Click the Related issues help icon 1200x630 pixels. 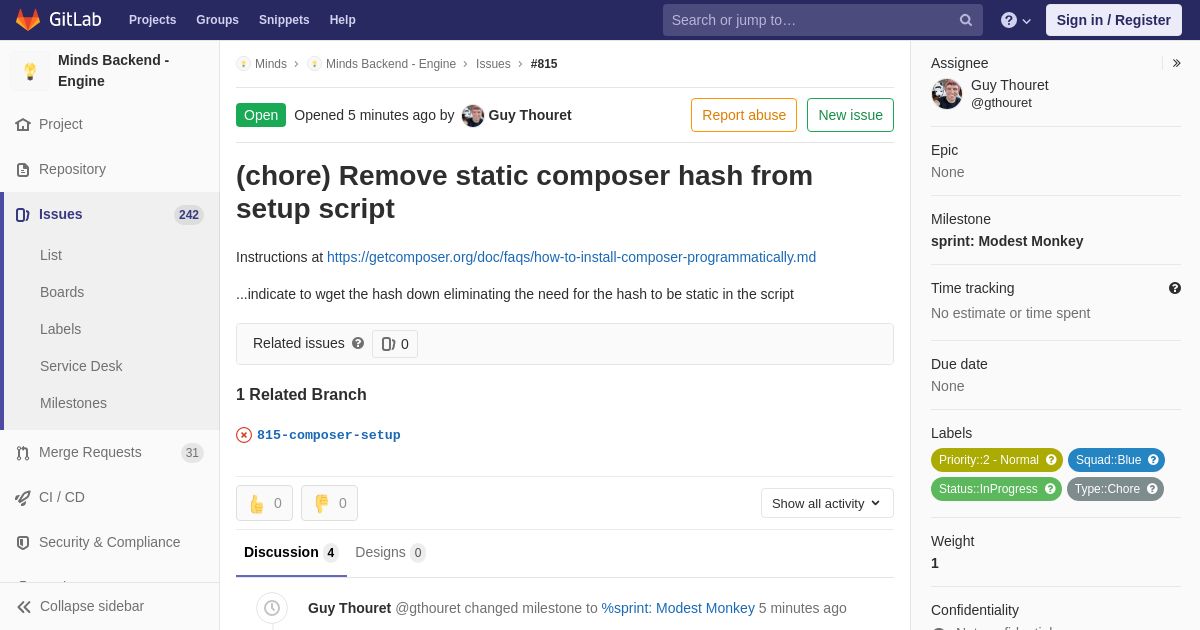coord(358,343)
